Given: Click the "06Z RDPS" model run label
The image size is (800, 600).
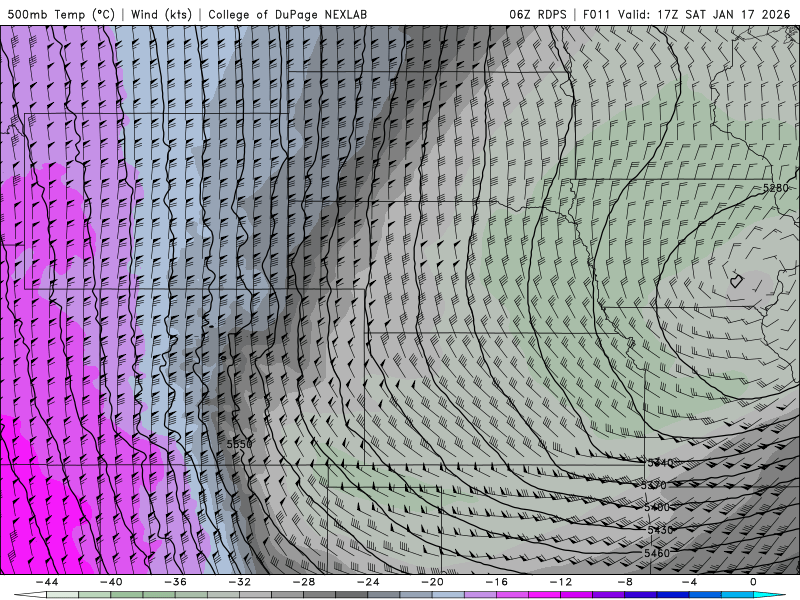Looking at the screenshot, I should pyautogui.click(x=538, y=14).
